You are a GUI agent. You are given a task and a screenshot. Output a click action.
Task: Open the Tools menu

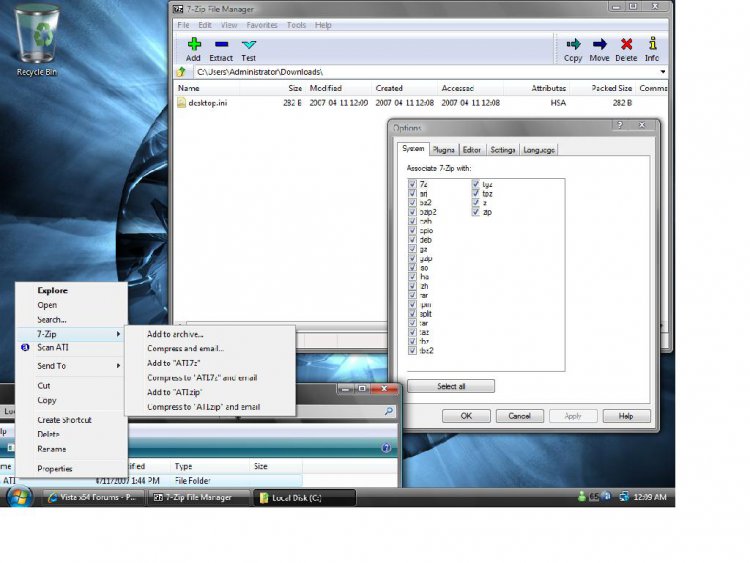click(x=296, y=25)
